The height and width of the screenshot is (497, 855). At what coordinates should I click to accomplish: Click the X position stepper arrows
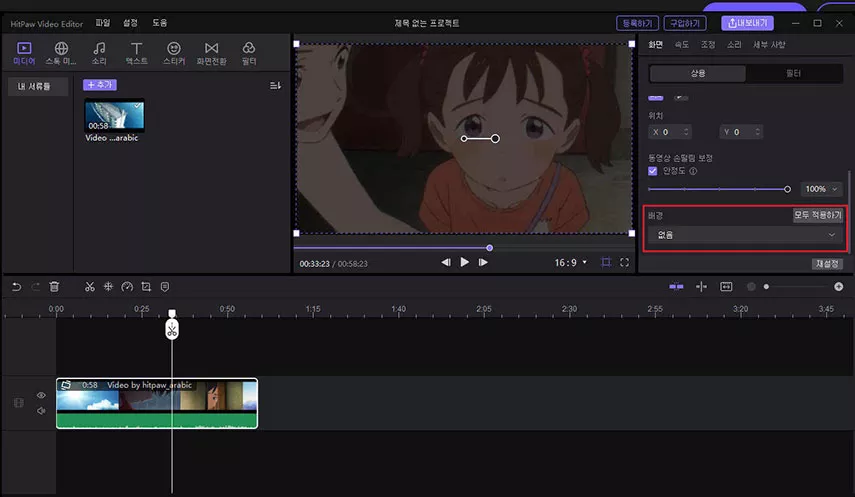(686, 131)
